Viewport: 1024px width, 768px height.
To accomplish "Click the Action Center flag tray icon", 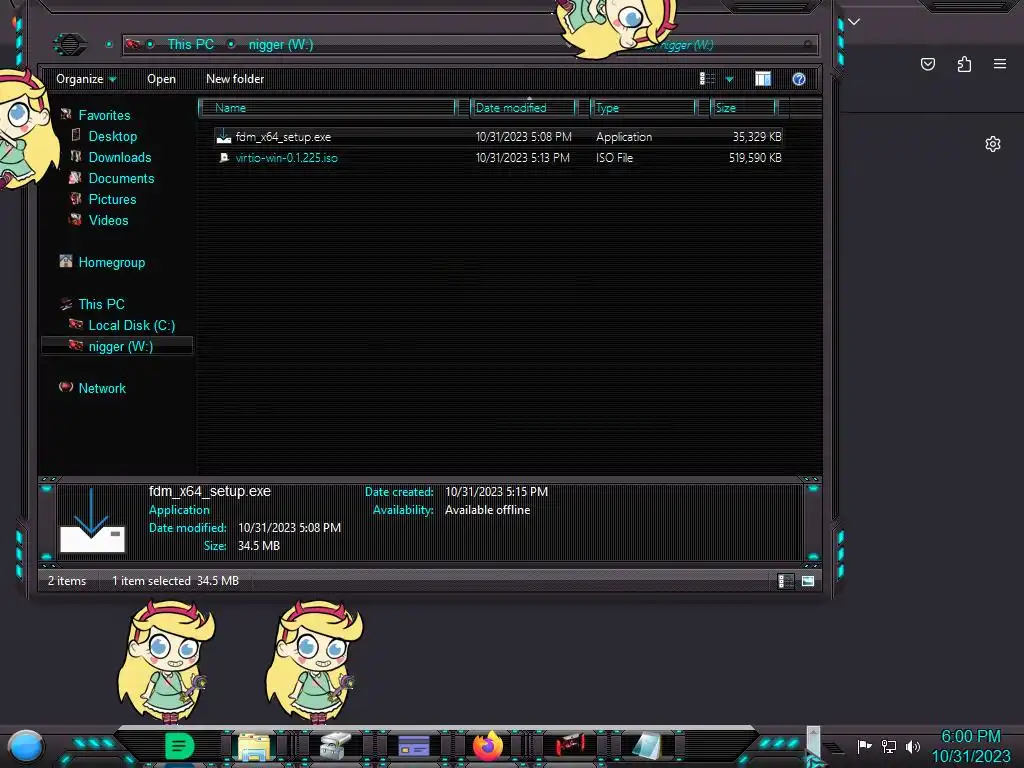I will 865,746.
